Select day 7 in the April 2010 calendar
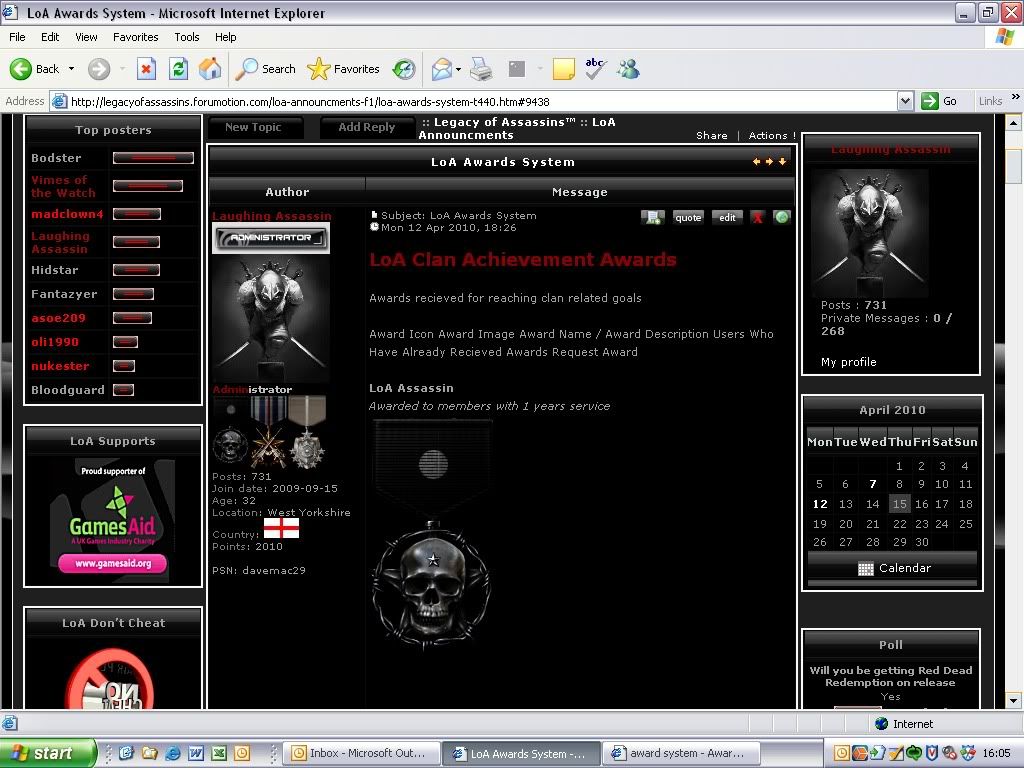 (x=872, y=485)
